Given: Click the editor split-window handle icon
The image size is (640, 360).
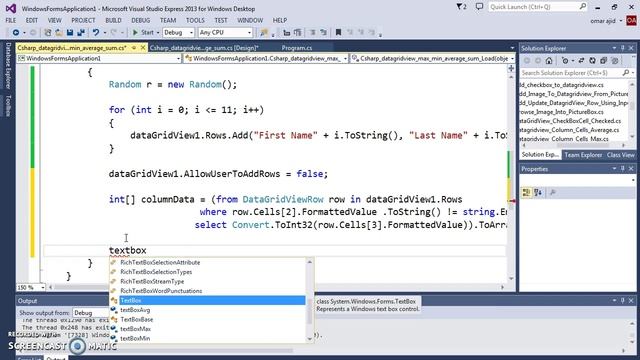Looking at the screenshot, I should point(511,69).
